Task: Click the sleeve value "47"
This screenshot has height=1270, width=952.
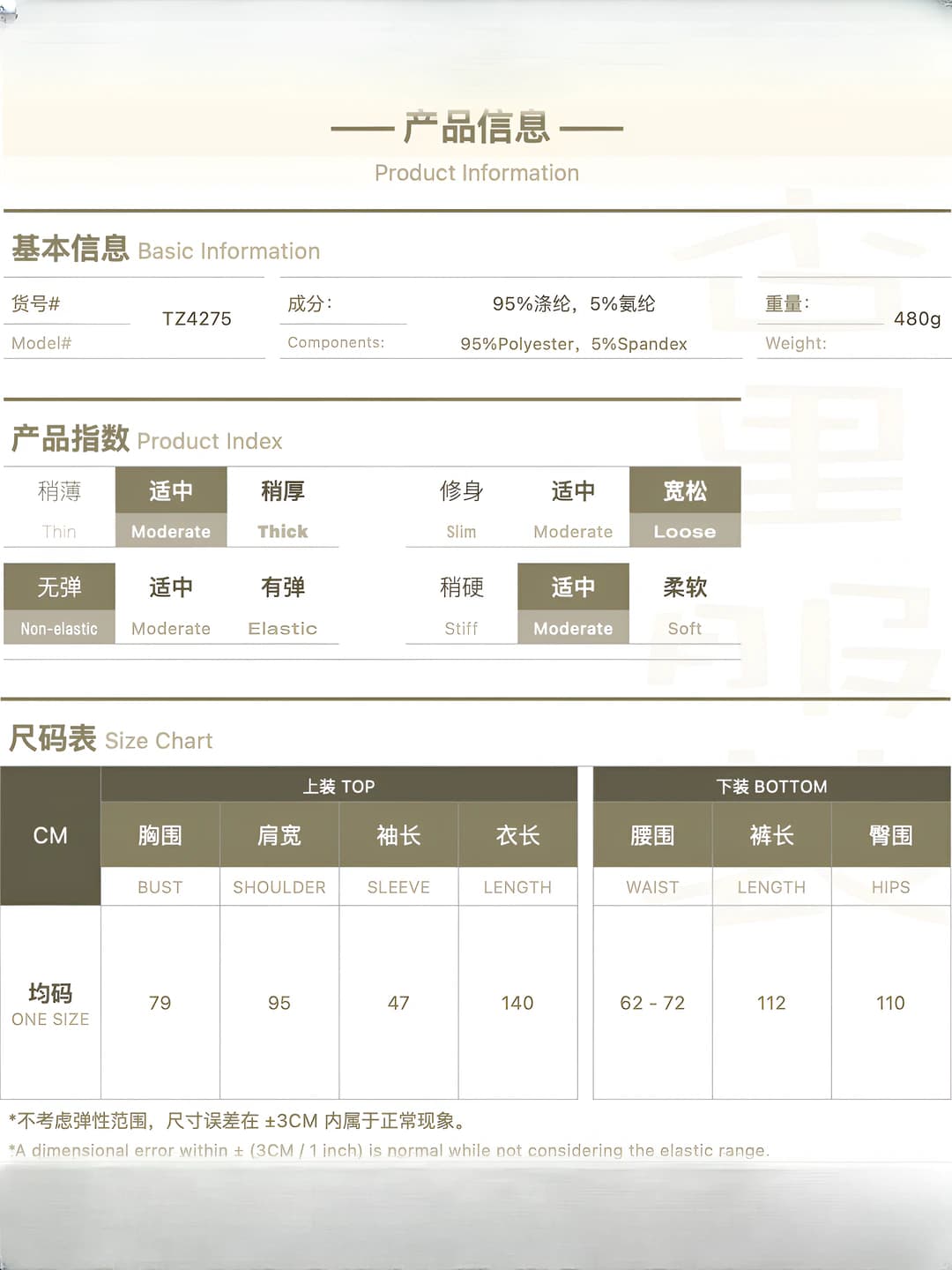Action: [398, 1003]
